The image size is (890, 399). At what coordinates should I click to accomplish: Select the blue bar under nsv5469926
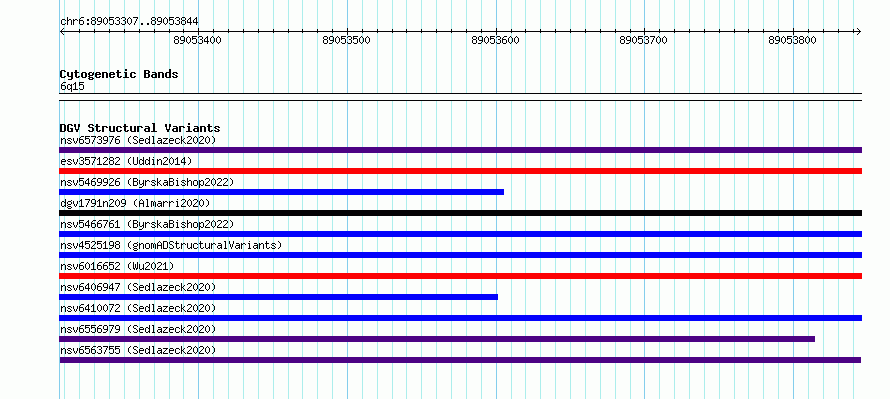[x=282, y=192]
